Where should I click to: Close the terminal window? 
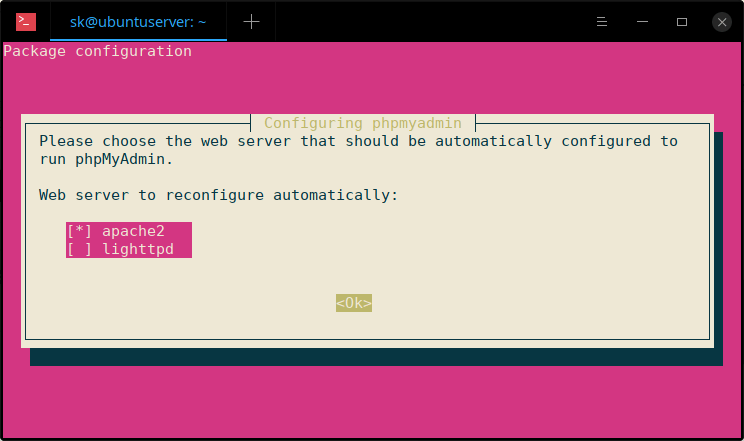tap(722, 21)
